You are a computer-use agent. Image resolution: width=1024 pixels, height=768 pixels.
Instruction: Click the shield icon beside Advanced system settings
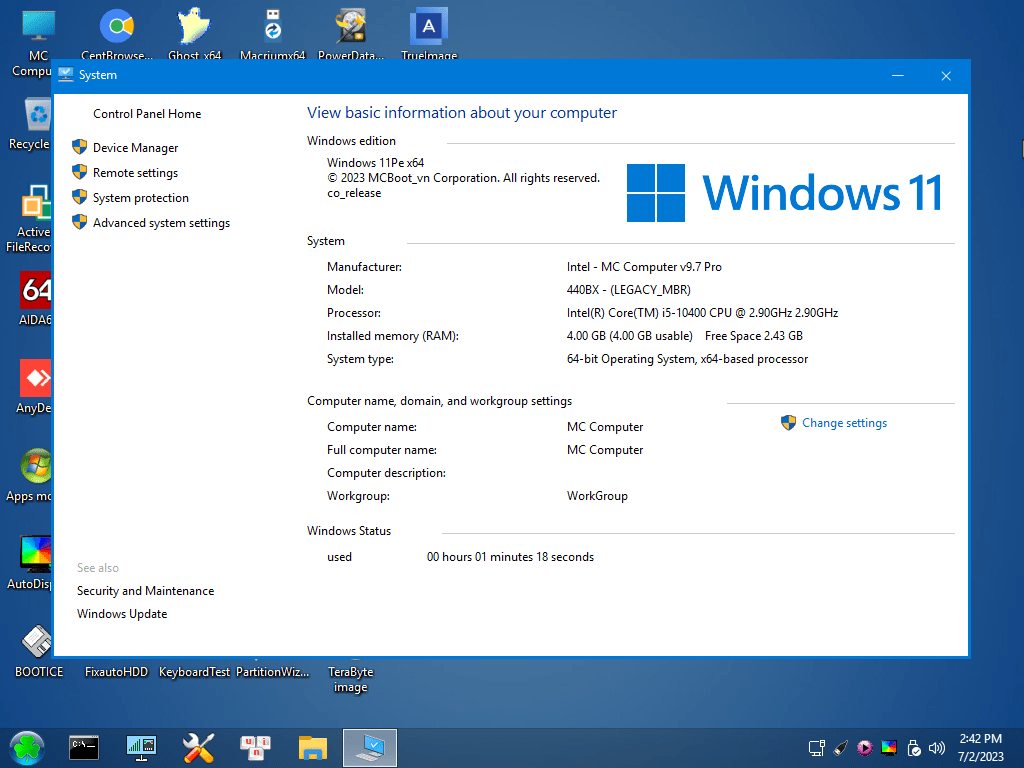(x=80, y=222)
